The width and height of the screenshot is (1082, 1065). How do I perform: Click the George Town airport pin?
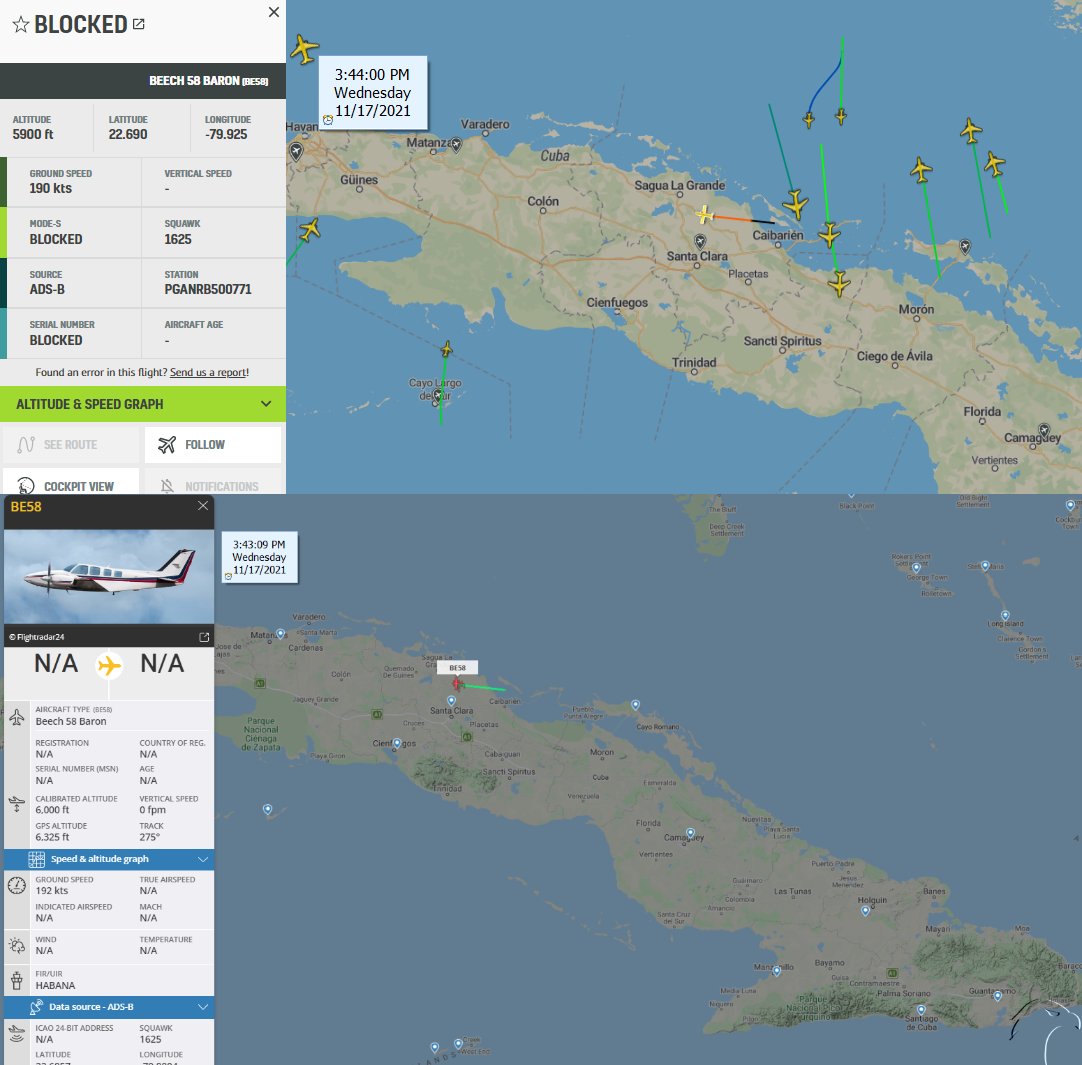coord(916,567)
